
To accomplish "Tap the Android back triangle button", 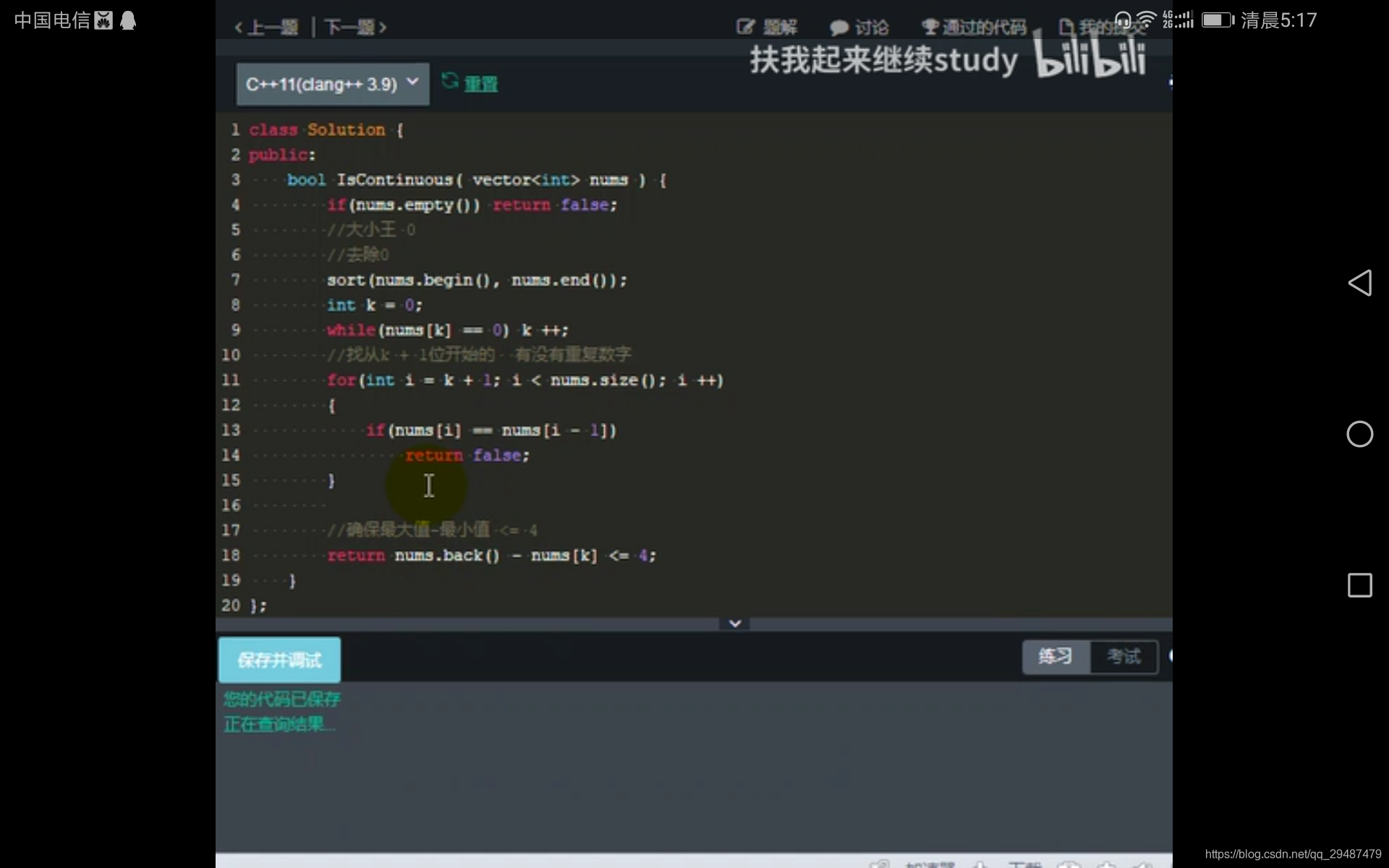I will (1359, 283).
